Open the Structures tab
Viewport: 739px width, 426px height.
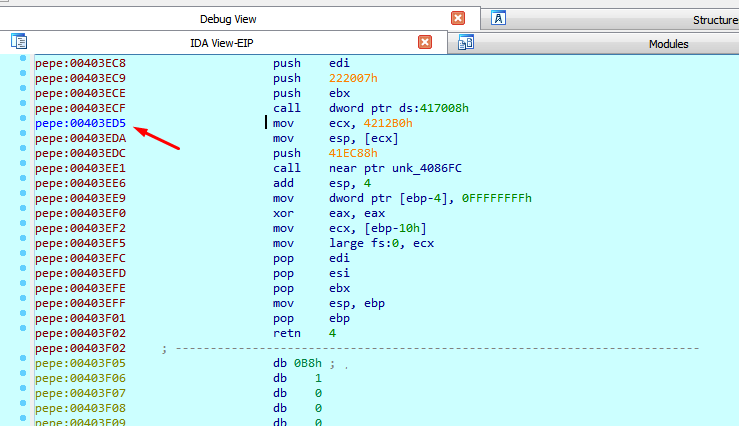point(715,20)
